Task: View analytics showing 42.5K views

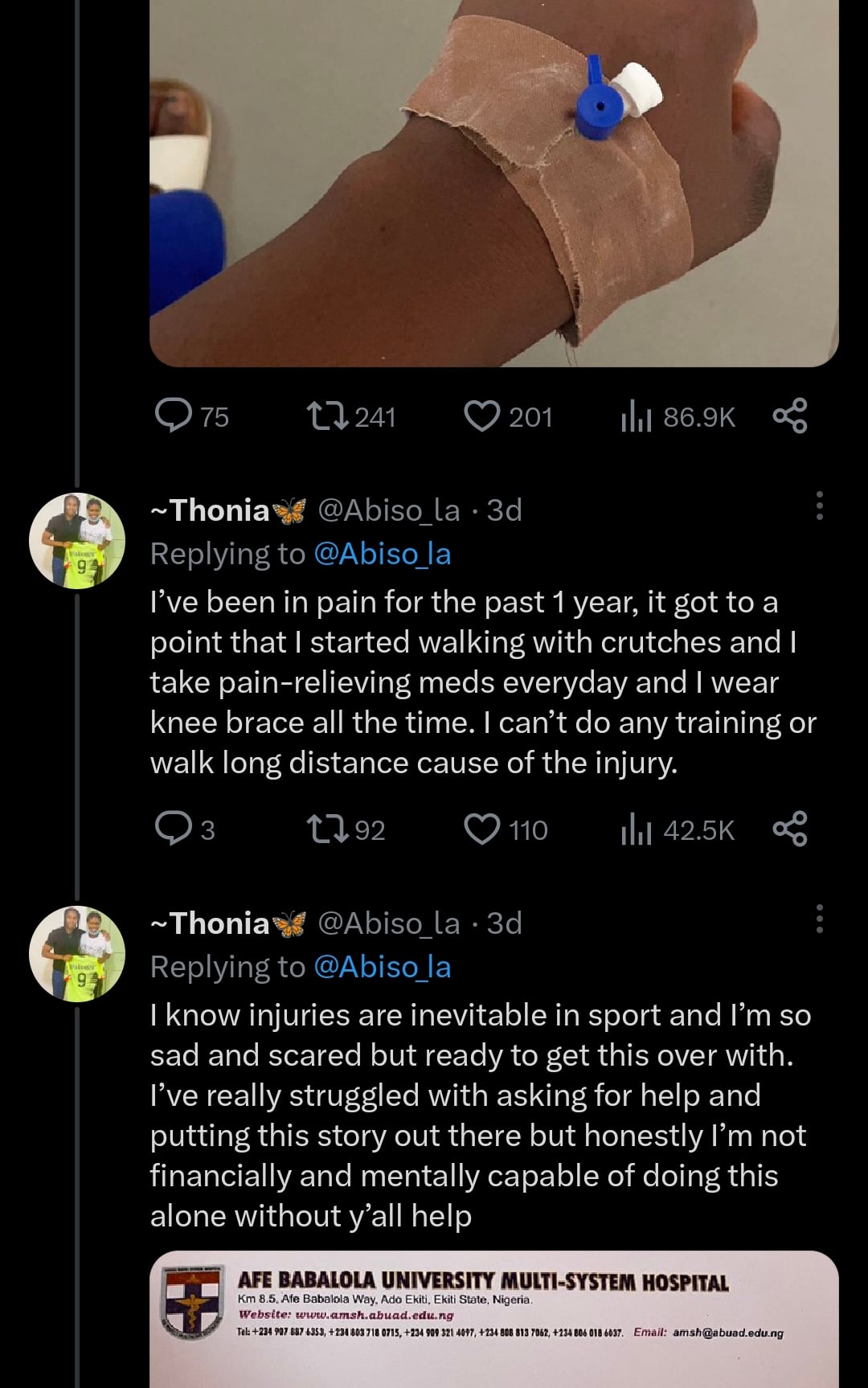Action: click(x=636, y=830)
